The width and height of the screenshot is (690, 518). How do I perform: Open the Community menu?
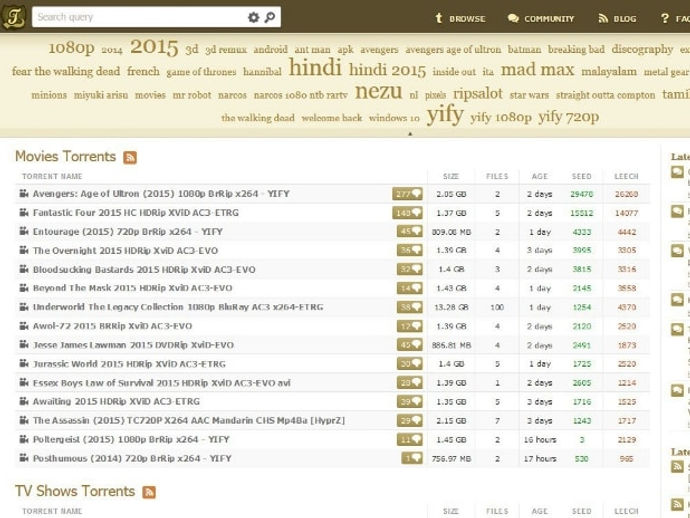click(541, 18)
